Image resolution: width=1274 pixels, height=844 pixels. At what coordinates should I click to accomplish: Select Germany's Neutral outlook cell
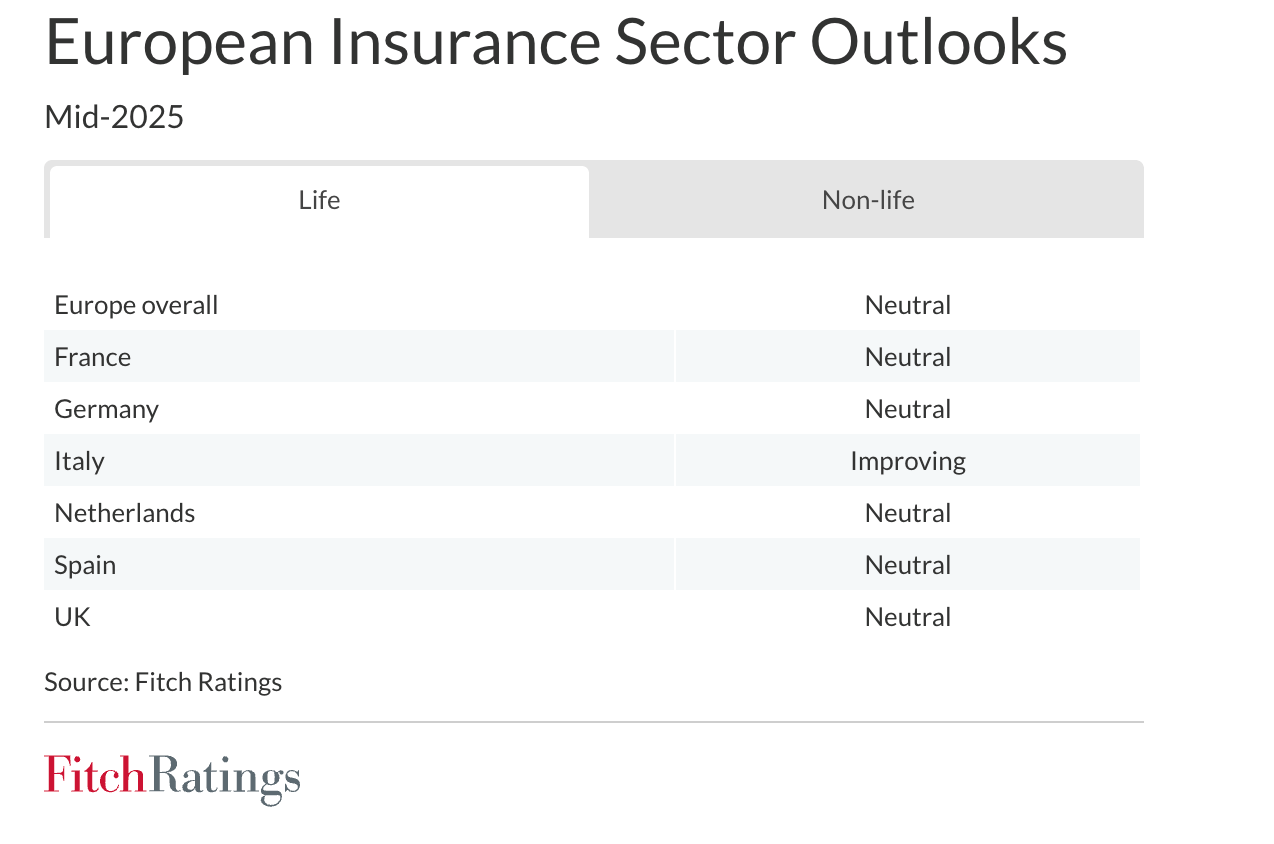[x=908, y=409]
